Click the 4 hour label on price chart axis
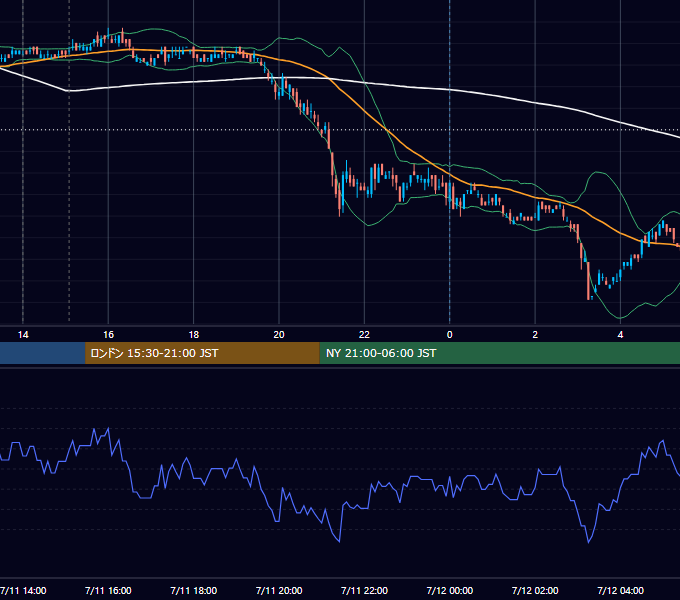The image size is (680, 600). [620, 335]
